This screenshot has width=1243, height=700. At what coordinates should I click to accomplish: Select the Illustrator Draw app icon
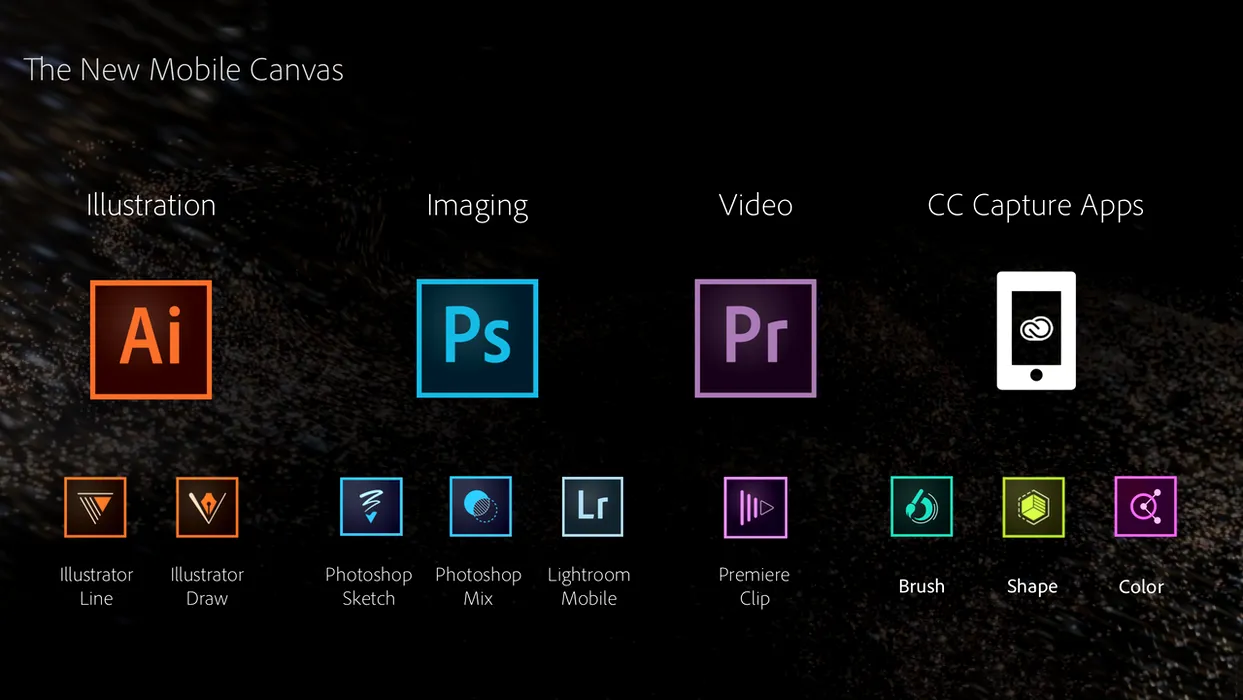point(207,507)
